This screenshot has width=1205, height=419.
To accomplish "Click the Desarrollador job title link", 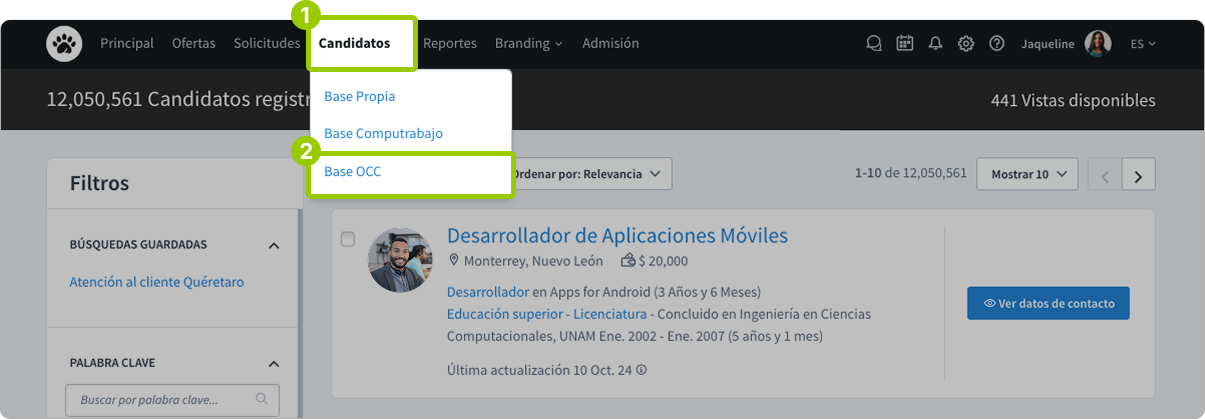I will pos(488,293).
